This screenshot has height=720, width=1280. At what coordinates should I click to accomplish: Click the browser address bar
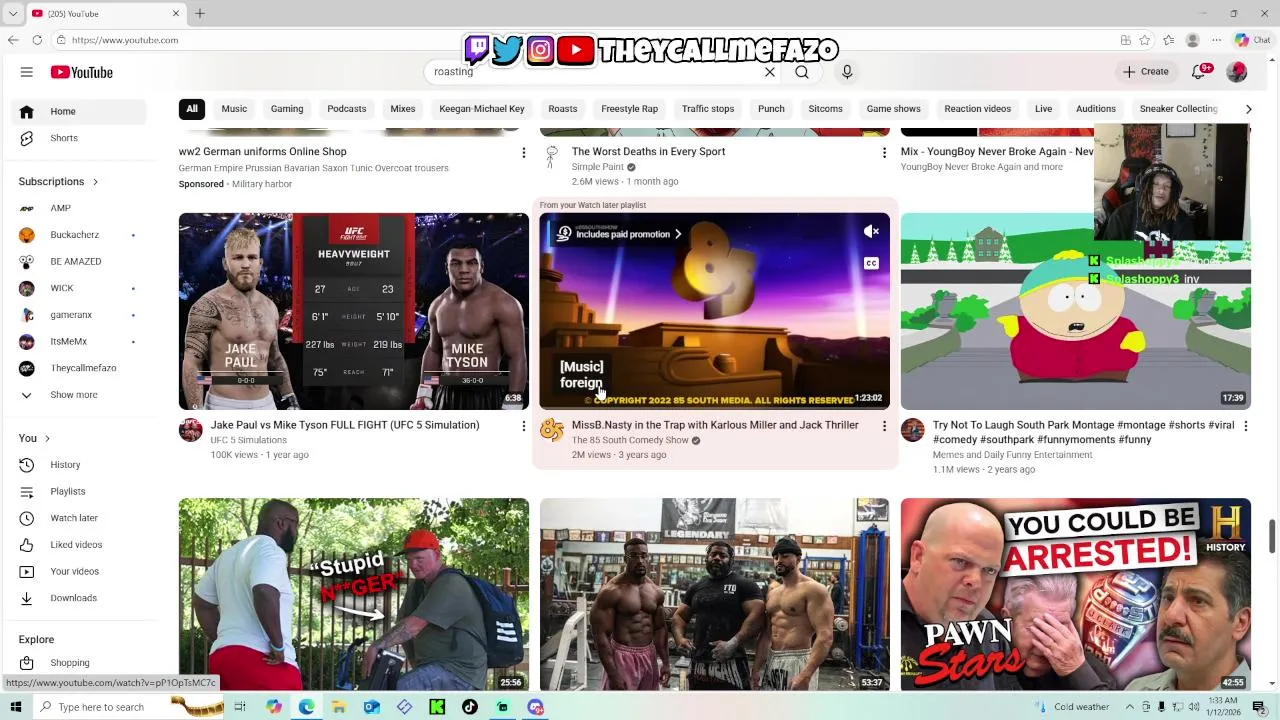coord(580,40)
